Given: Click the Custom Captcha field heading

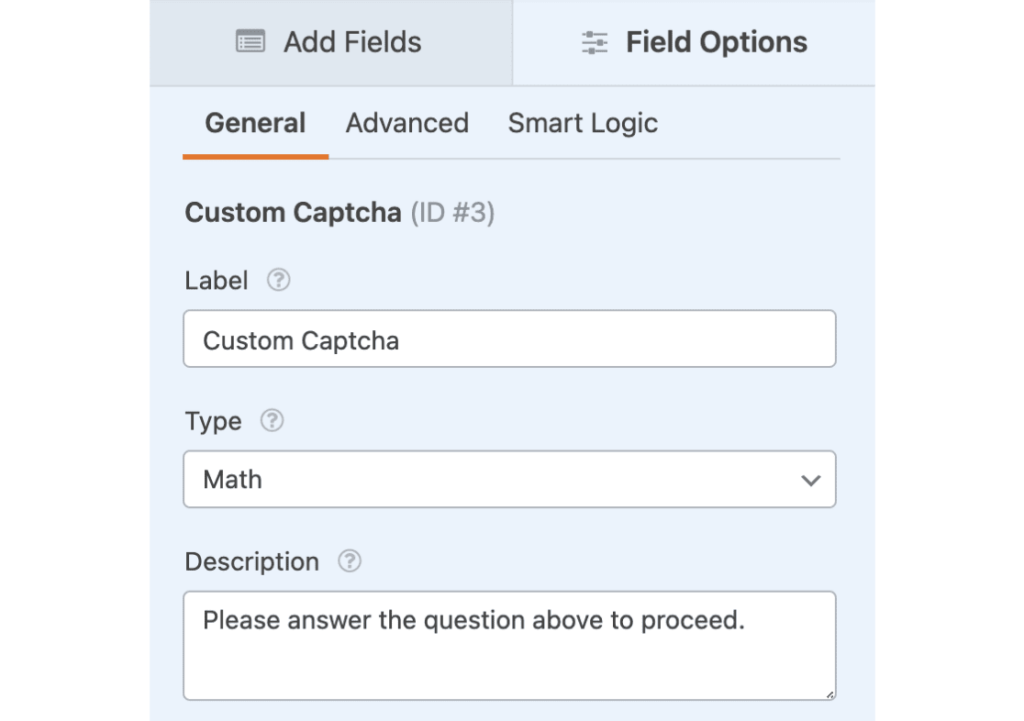Looking at the screenshot, I should pos(293,213).
